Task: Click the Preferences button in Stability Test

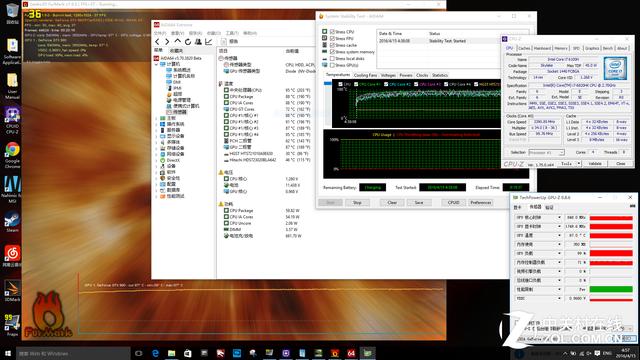Action: (480, 202)
